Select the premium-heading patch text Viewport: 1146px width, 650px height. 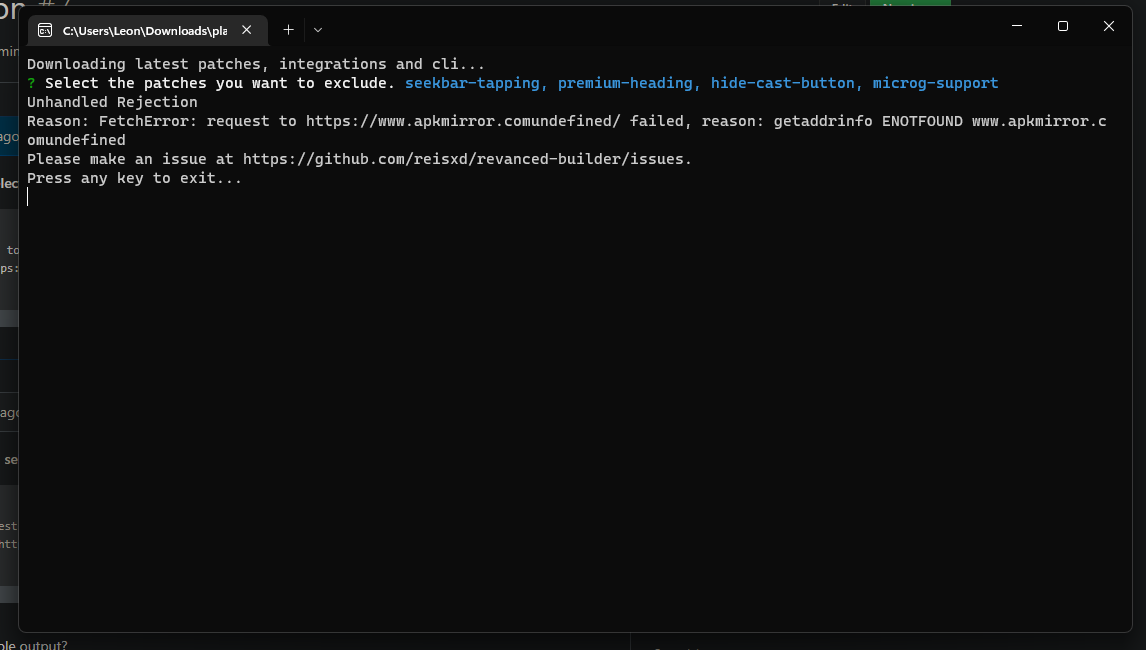coord(625,82)
